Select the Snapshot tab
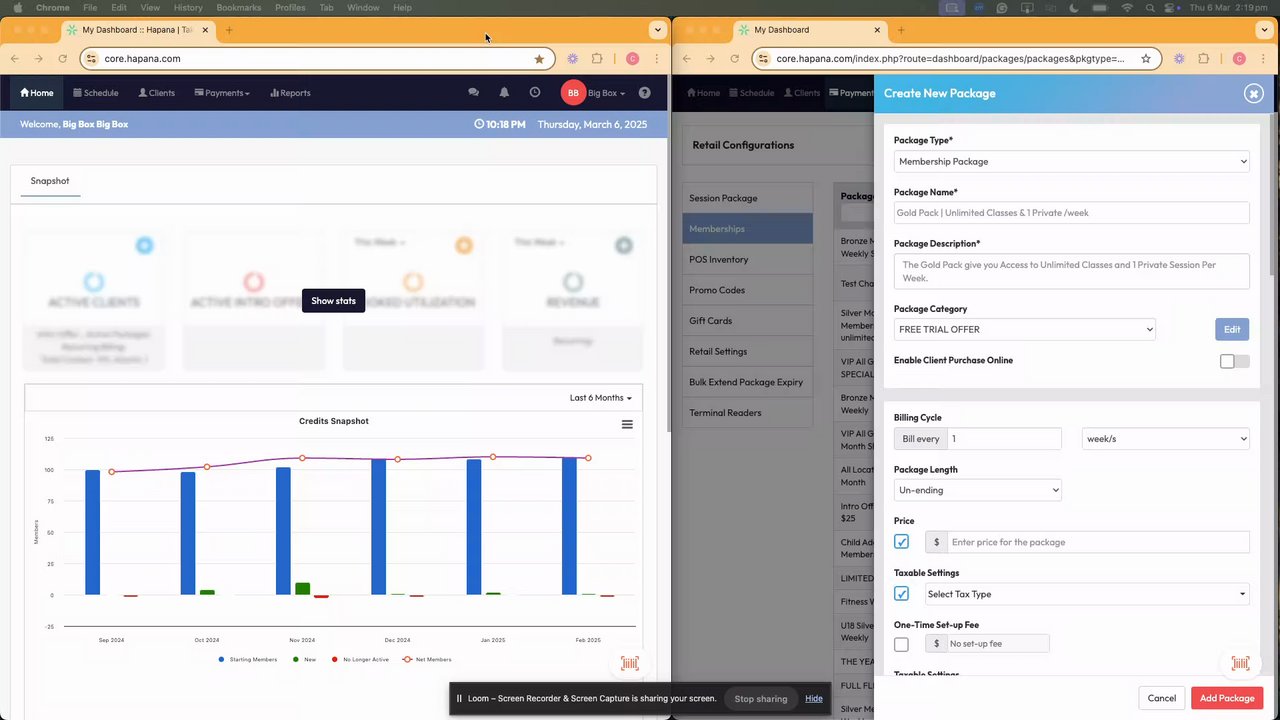This screenshot has width=1280, height=720. click(x=50, y=181)
